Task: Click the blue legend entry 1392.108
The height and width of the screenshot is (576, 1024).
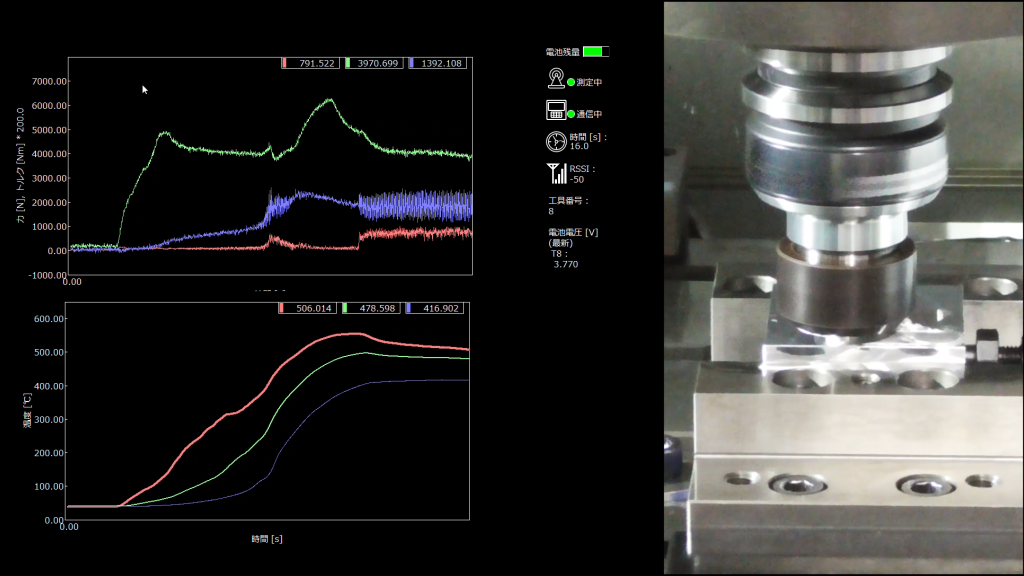Action: click(x=438, y=63)
